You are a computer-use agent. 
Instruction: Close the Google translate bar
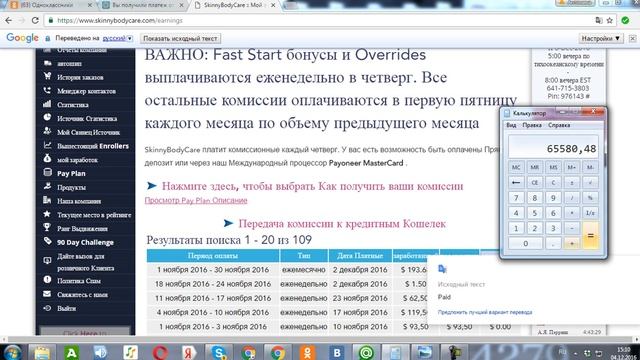pos(632,38)
